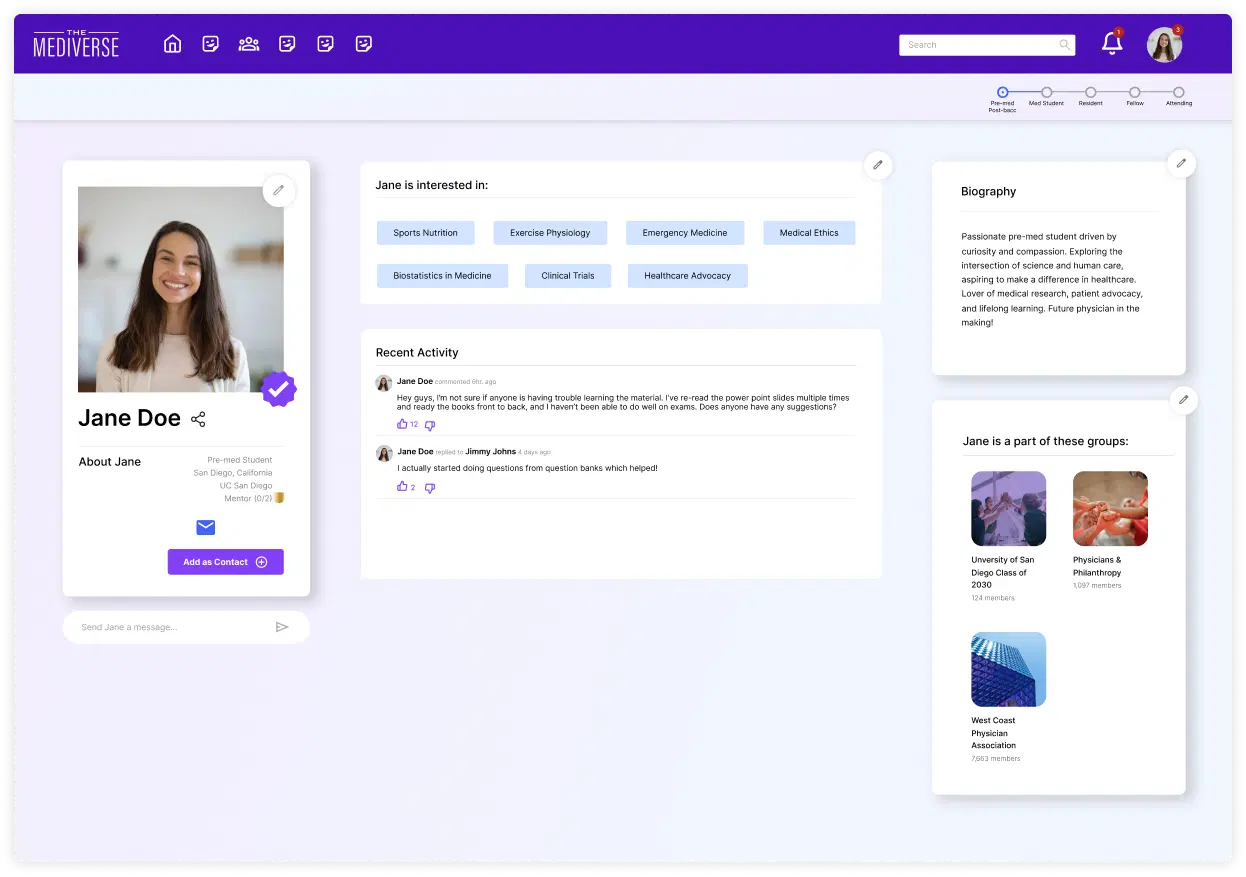Click the 'Biography' heading
The height and width of the screenshot is (877, 1246).
(988, 191)
